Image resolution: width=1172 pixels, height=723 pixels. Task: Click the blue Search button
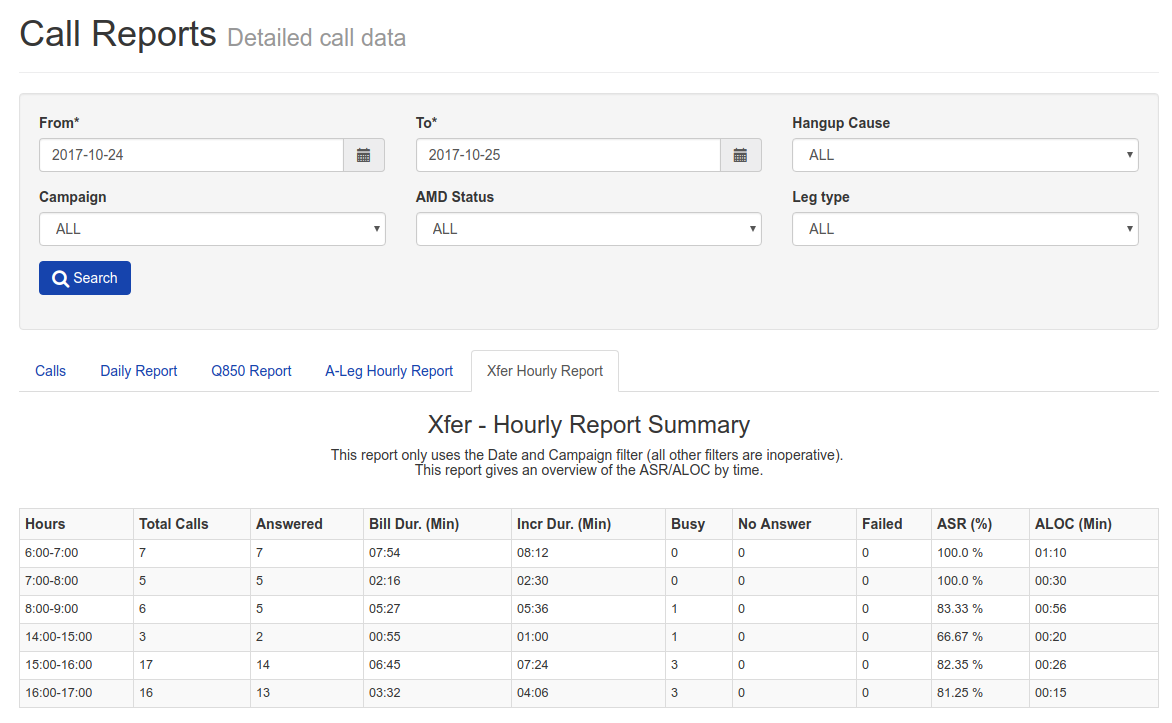point(84,278)
